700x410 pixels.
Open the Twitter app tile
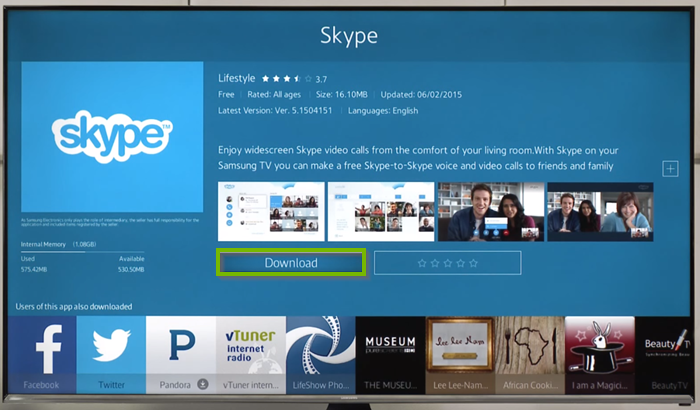pos(111,355)
